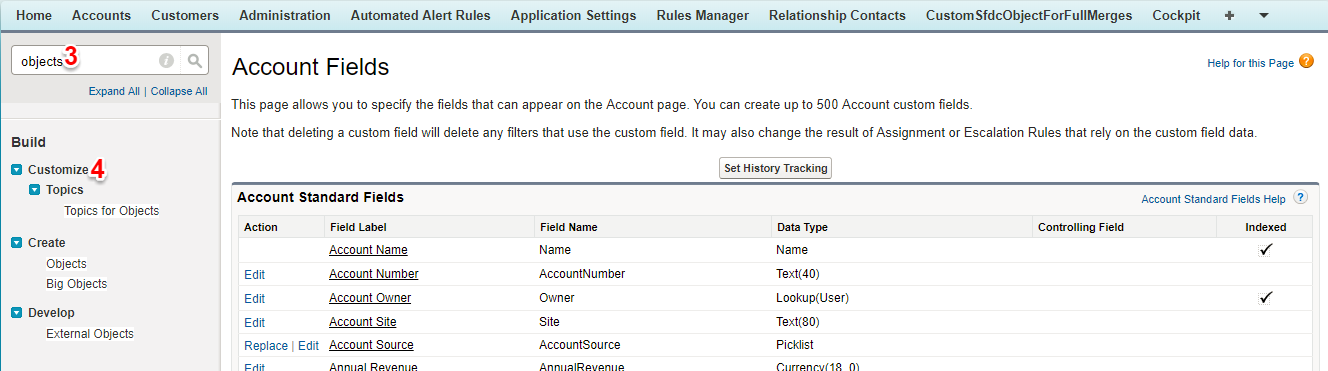Open the Account Name field label link
Screen dimensions: 1328x371
(368, 250)
